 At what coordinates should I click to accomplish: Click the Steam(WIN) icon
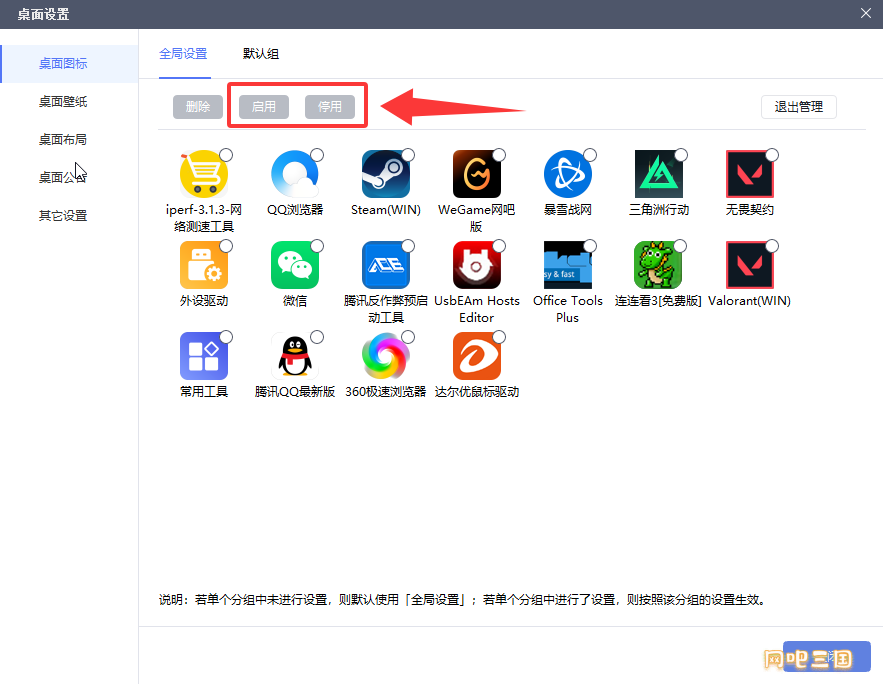(386, 174)
